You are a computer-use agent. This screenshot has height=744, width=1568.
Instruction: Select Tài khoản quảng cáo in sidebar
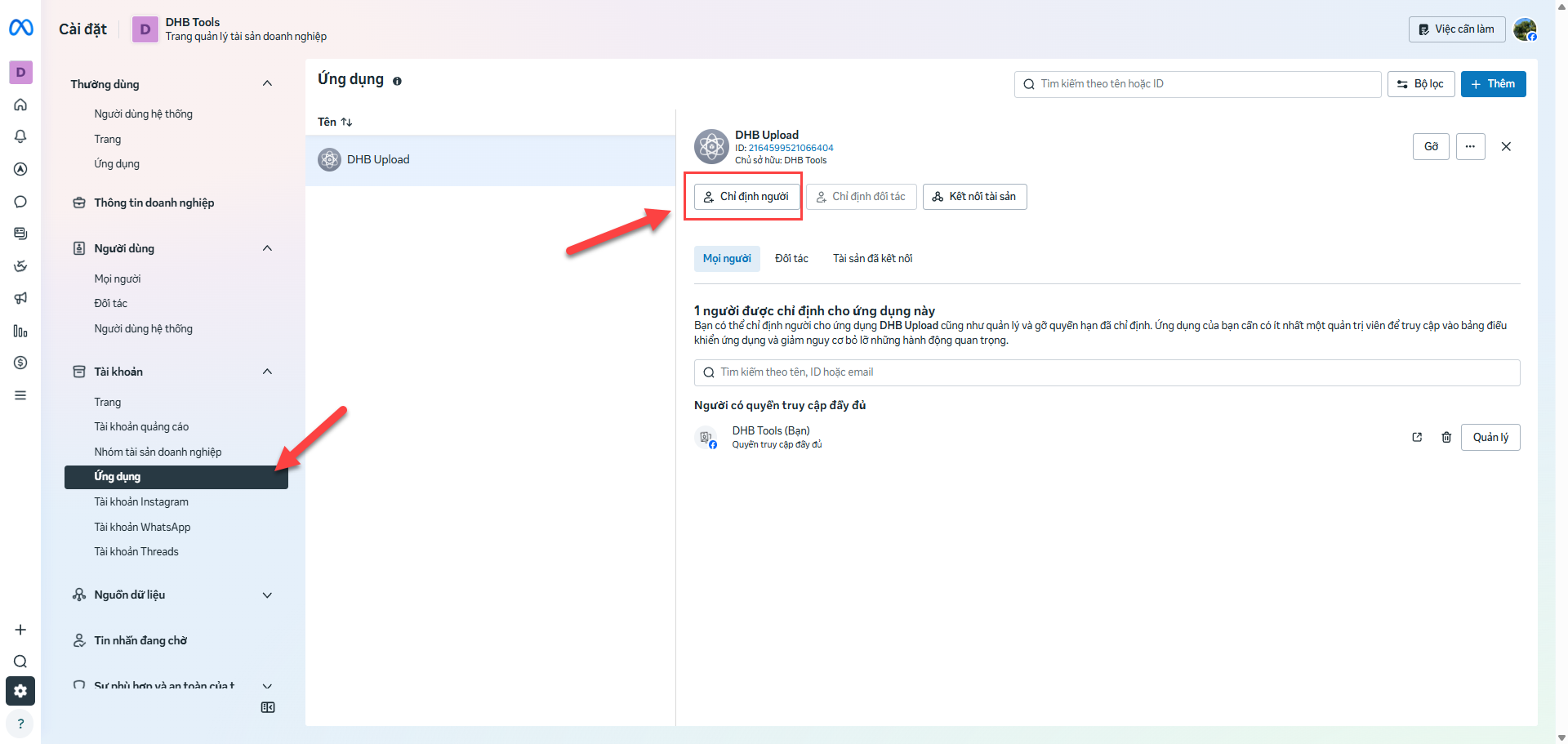[x=141, y=426]
